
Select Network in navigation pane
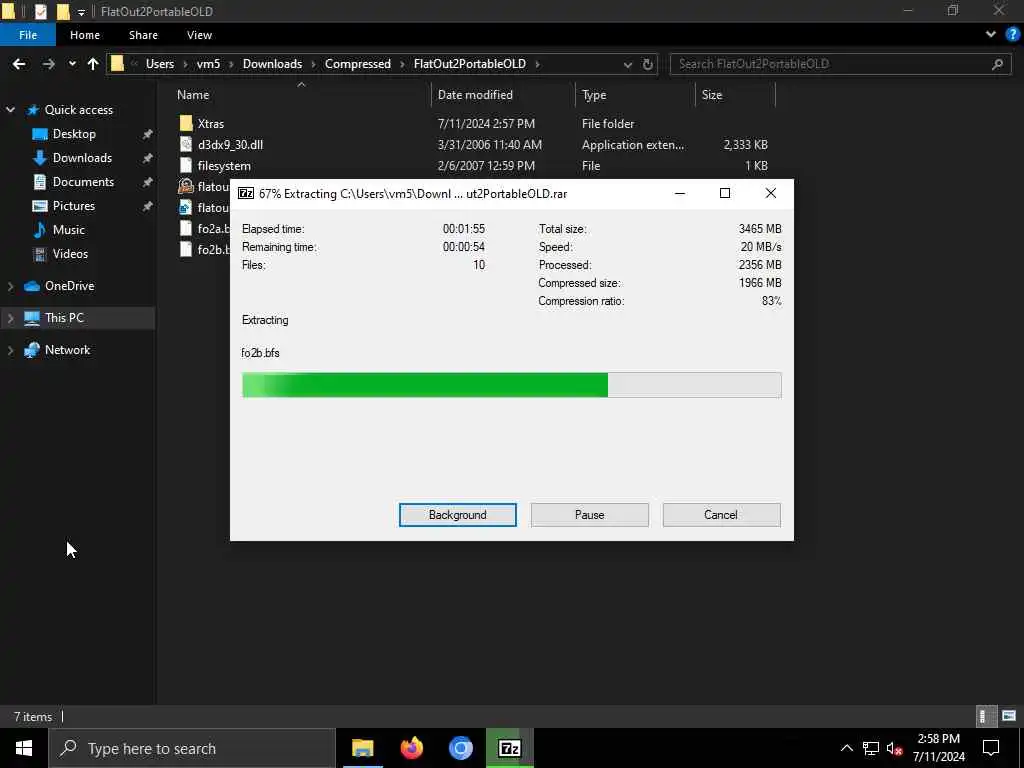67,350
